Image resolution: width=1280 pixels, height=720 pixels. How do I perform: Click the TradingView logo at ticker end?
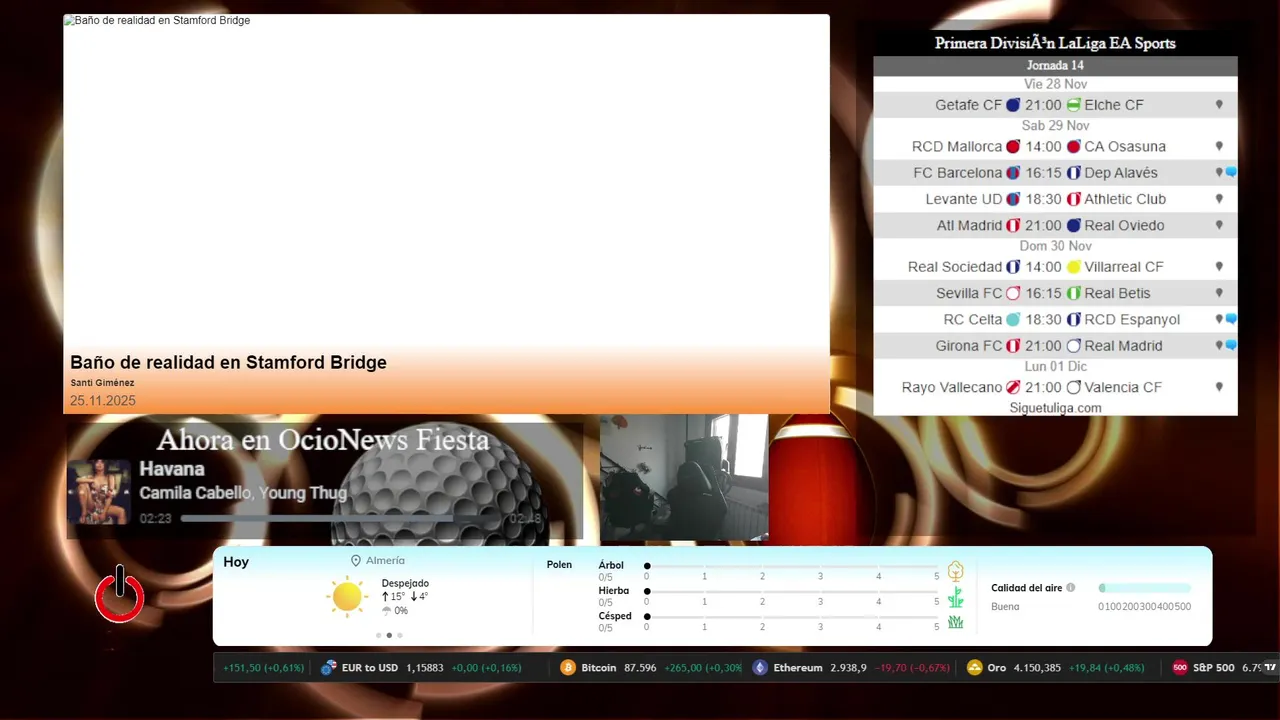[x=1270, y=667]
